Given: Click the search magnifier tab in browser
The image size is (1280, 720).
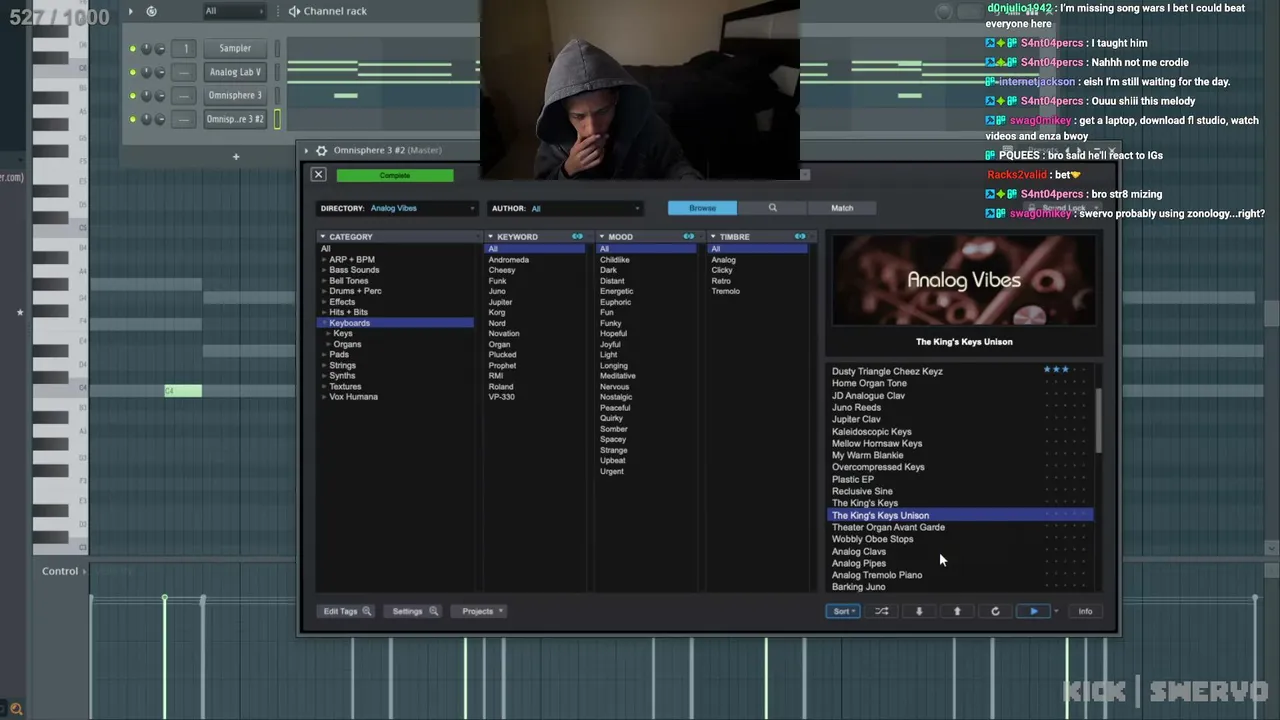Looking at the screenshot, I should point(772,208).
